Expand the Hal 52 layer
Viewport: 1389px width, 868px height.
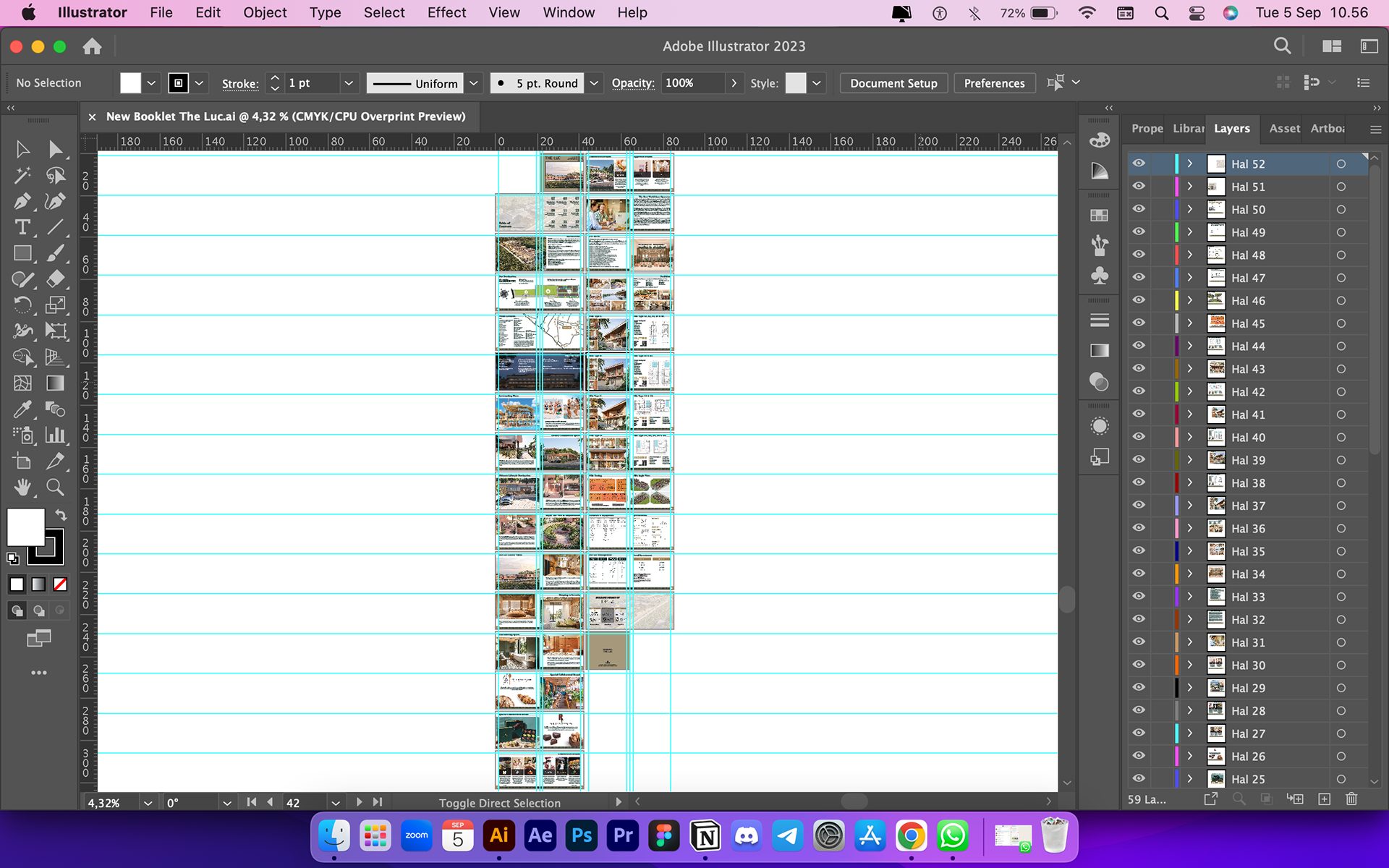pos(1189,163)
